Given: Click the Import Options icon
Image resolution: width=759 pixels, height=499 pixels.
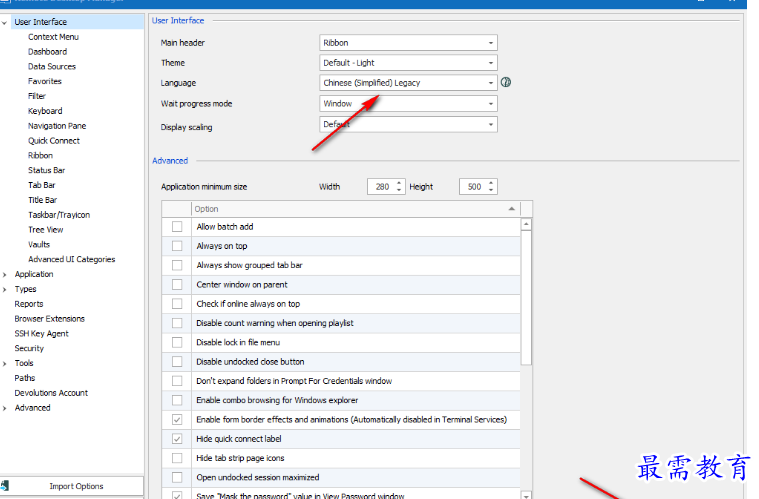Looking at the screenshot, I should pyautogui.click(x=5, y=485).
